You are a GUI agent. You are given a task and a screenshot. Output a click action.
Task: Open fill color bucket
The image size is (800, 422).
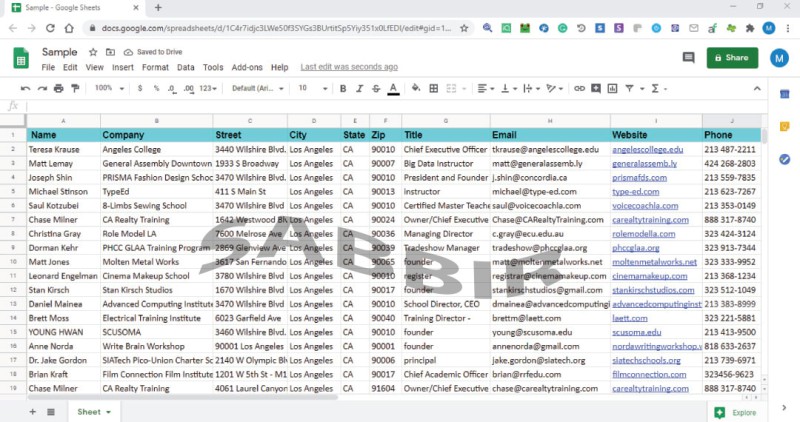pos(416,88)
